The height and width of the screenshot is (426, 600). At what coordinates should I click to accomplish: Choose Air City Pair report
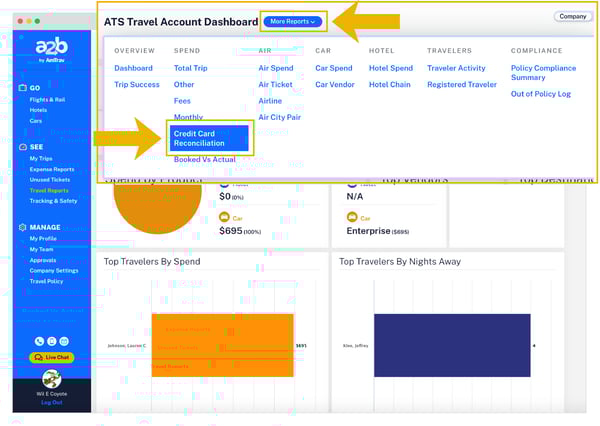click(x=279, y=118)
